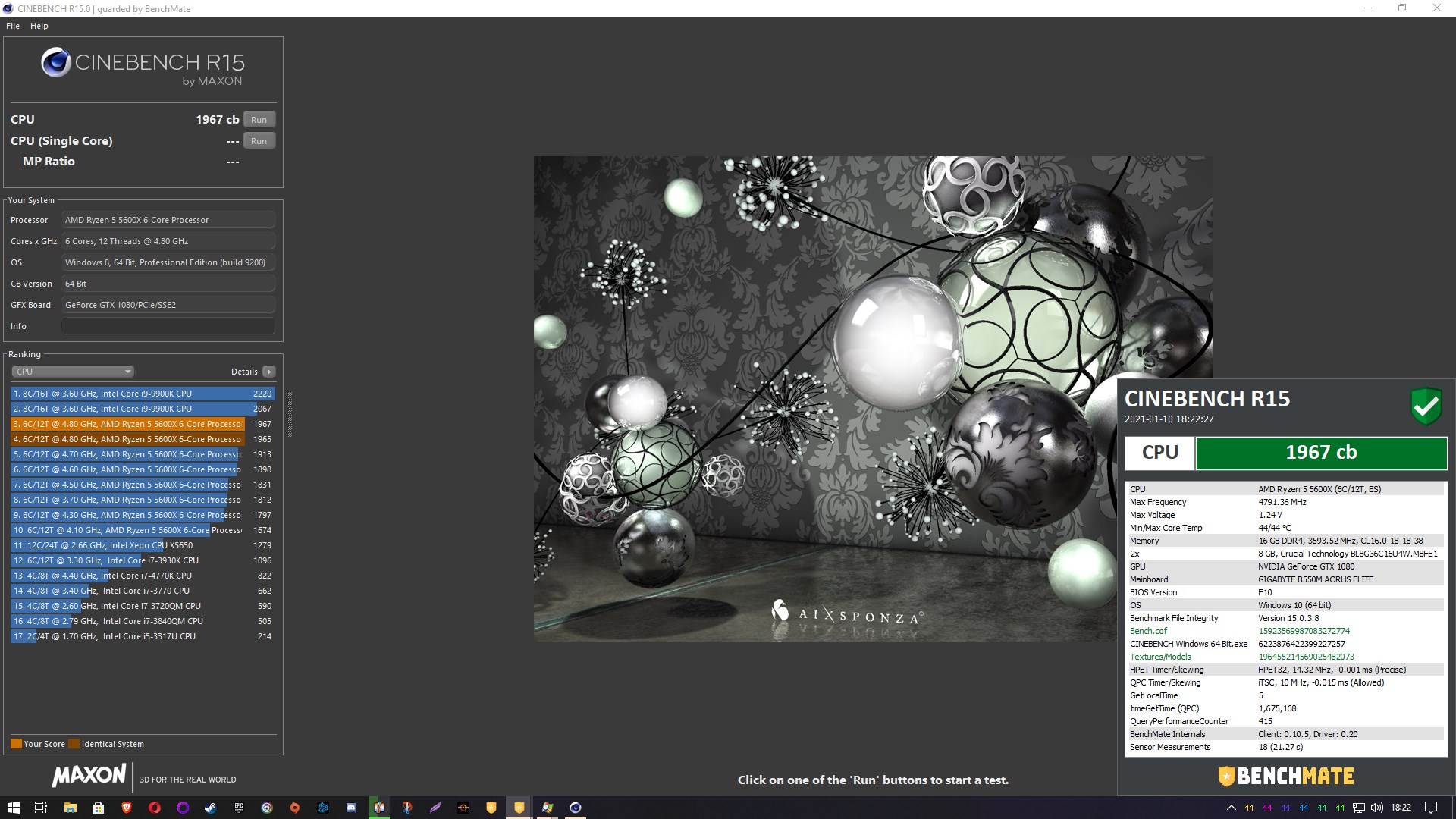This screenshot has height=819, width=1456.
Task: Select ranking row 15 Core i7-3720QM
Action: coord(143,606)
